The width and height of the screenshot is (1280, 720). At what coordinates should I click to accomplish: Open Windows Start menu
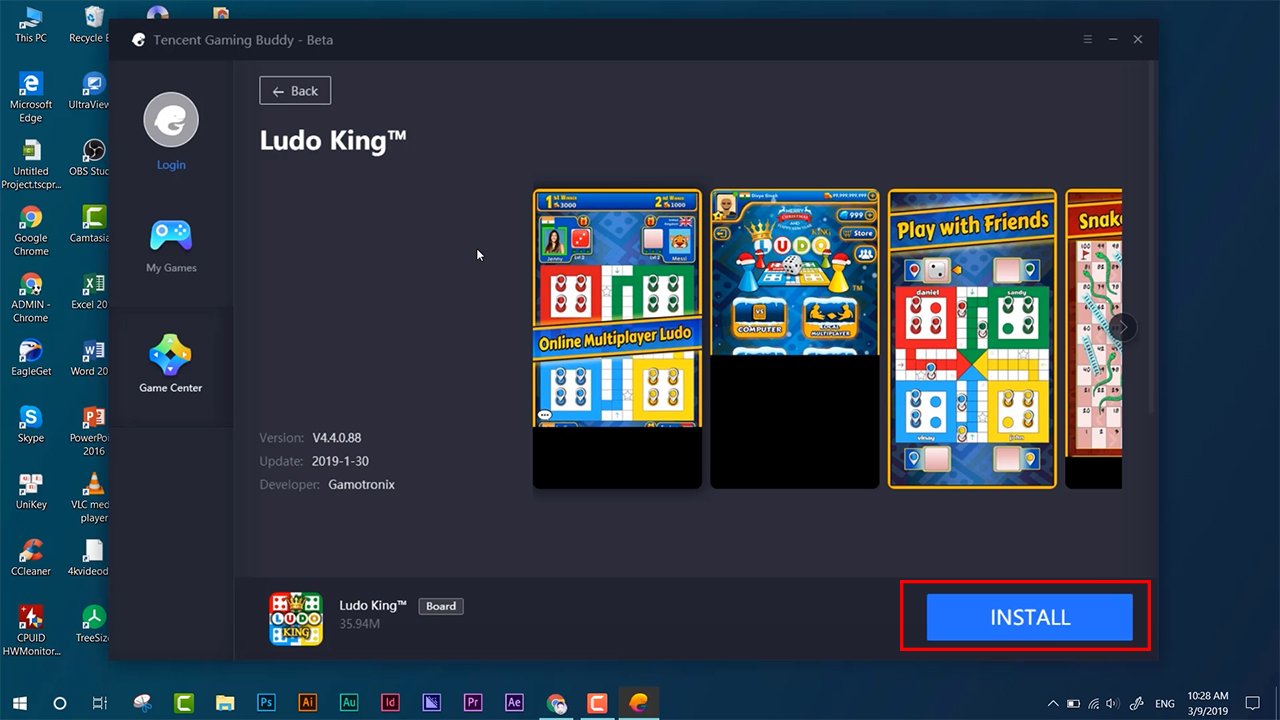(19, 703)
